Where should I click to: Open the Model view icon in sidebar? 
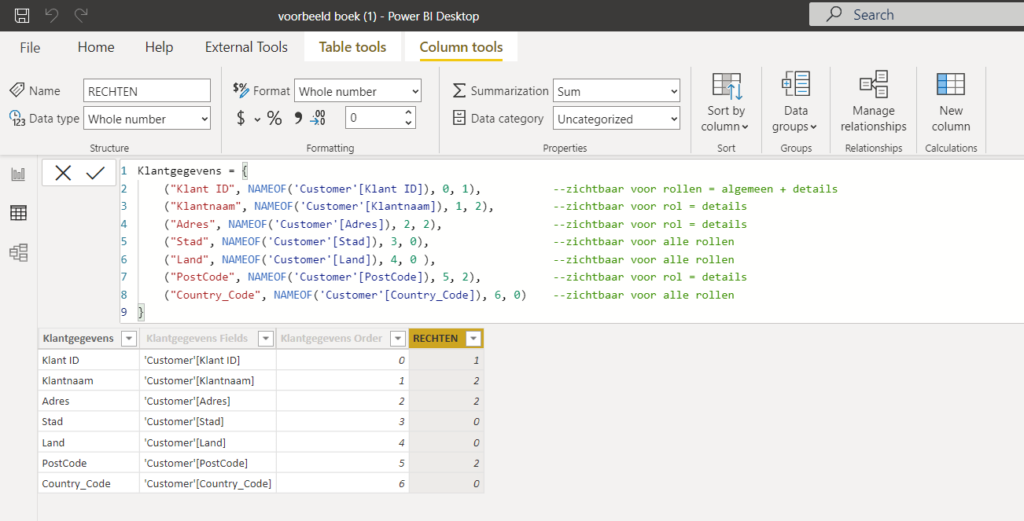[x=18, y=252]
